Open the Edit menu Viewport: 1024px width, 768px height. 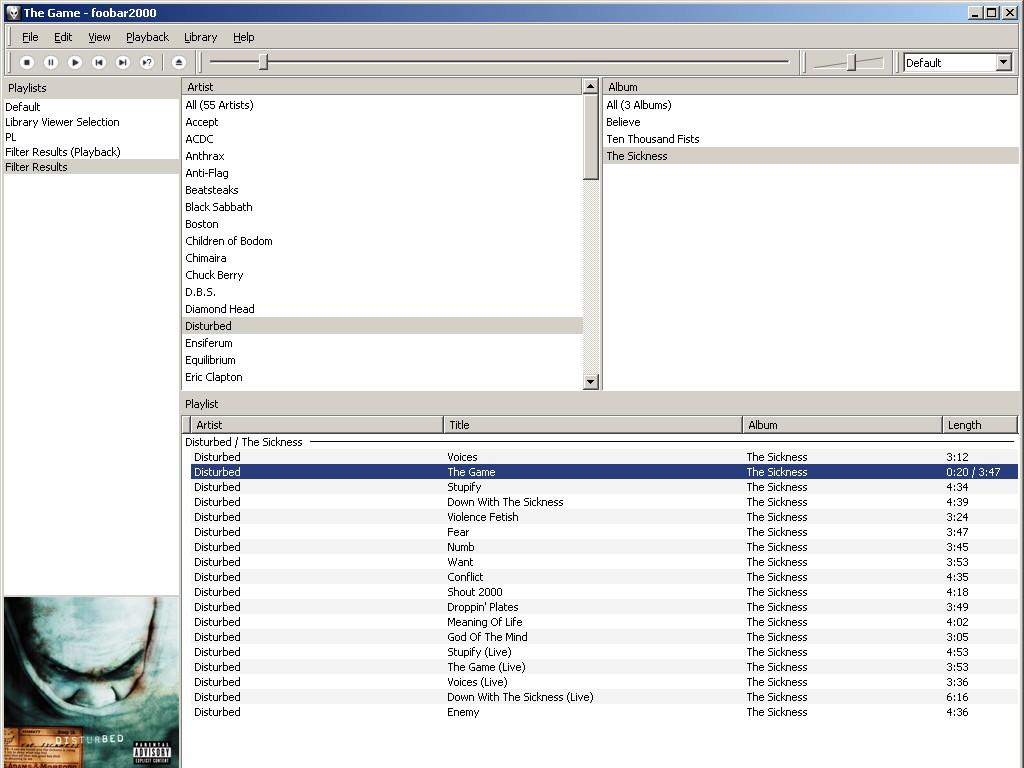(x=63, y=37)
